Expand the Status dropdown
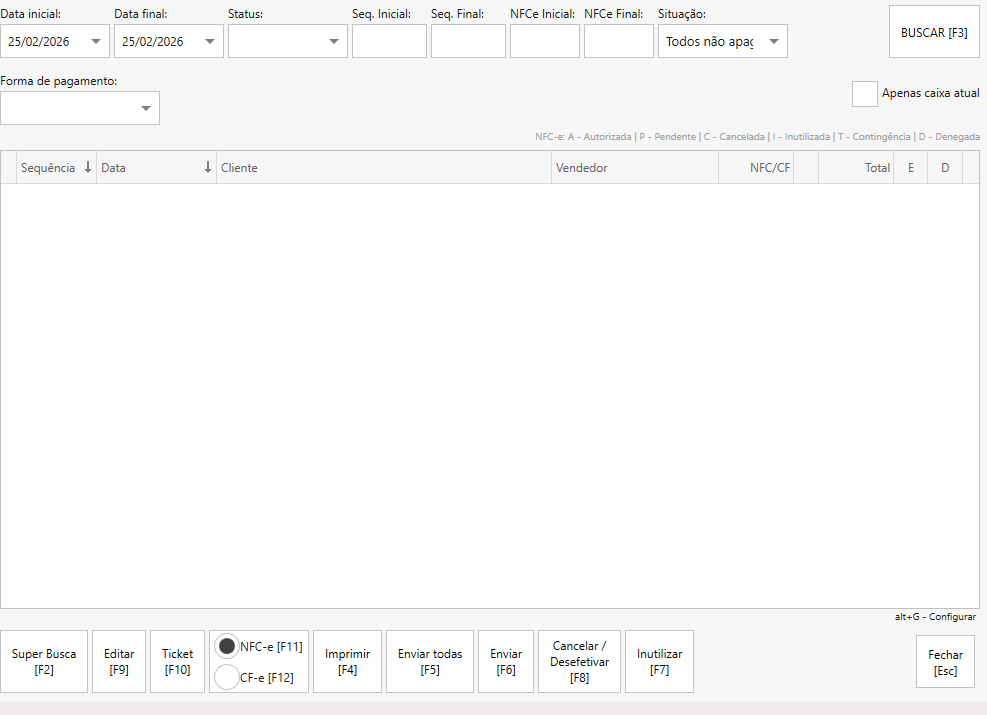The image size is (987, 715). click(334, 42)
